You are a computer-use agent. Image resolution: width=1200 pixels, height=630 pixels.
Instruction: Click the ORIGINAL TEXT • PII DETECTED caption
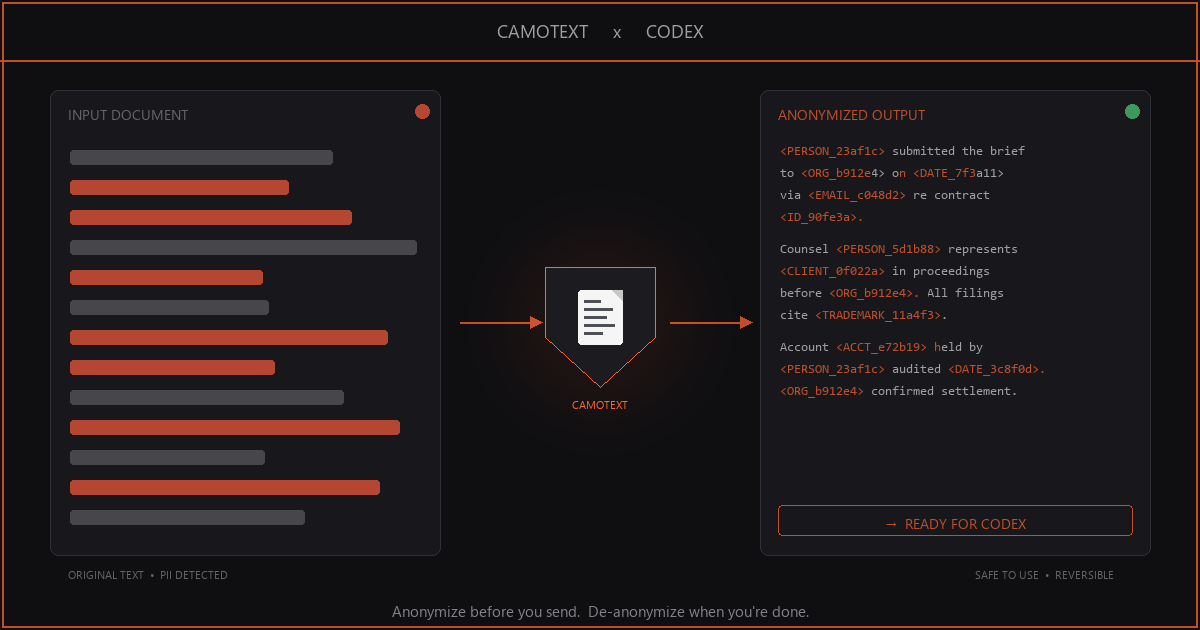tap(148, 575)
